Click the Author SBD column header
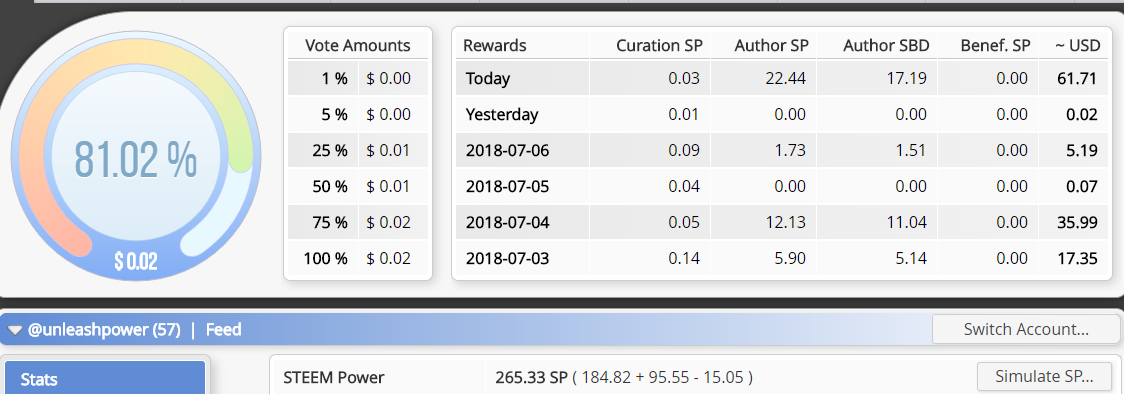Screen dimensions: 1124x394 tap(886, 46)
